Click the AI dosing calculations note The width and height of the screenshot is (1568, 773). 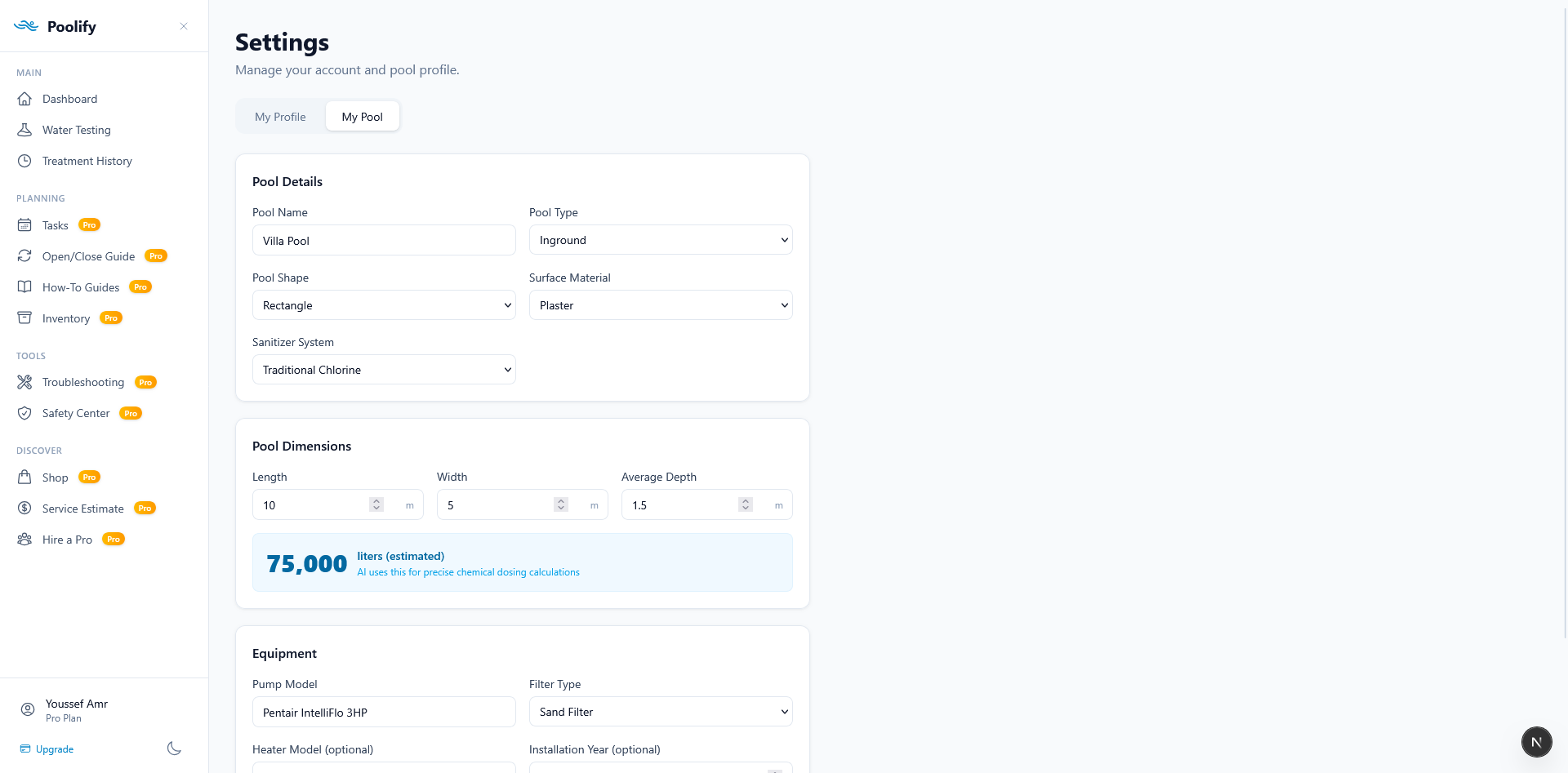coord(468,572)
